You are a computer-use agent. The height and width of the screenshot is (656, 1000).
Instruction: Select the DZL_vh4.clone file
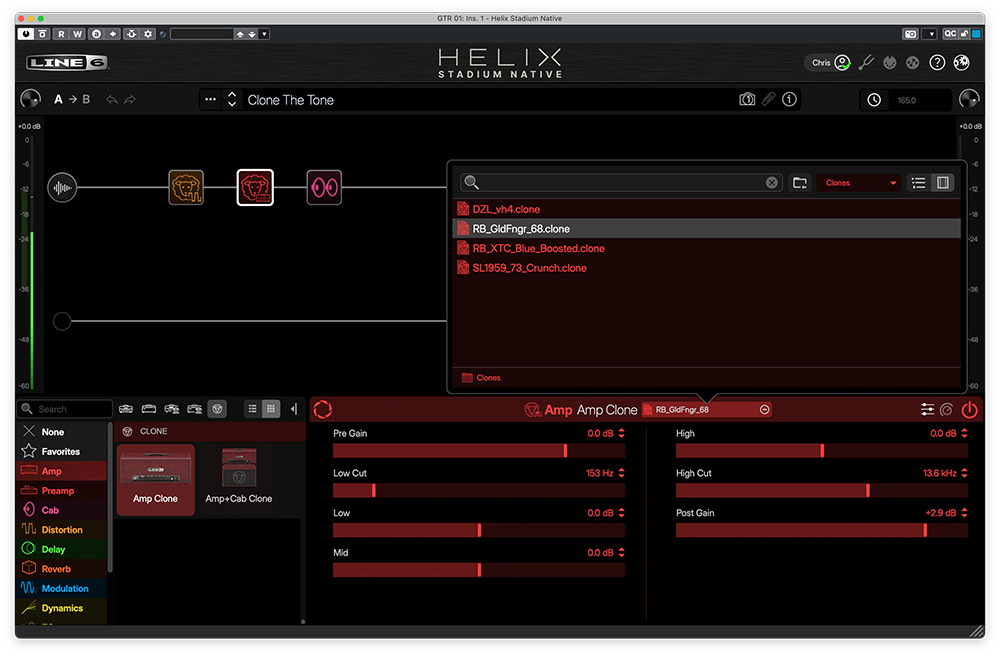[707, 209]
